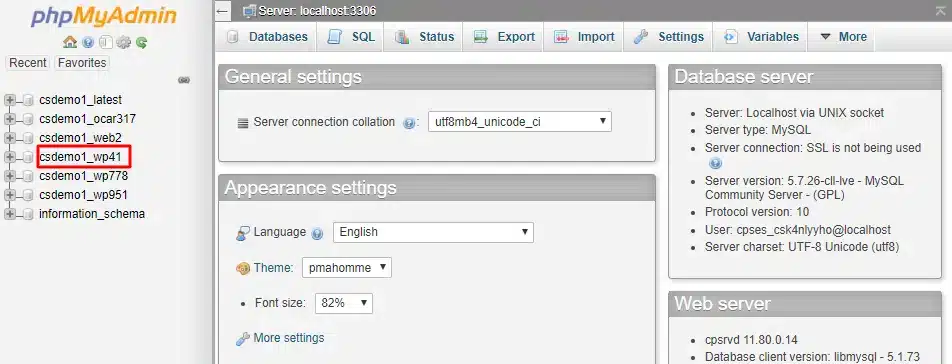This screenshot has height=364, width=952.
Task: Expand the csdemo1_wp778 database tree node
Action: tap(10, 176)
